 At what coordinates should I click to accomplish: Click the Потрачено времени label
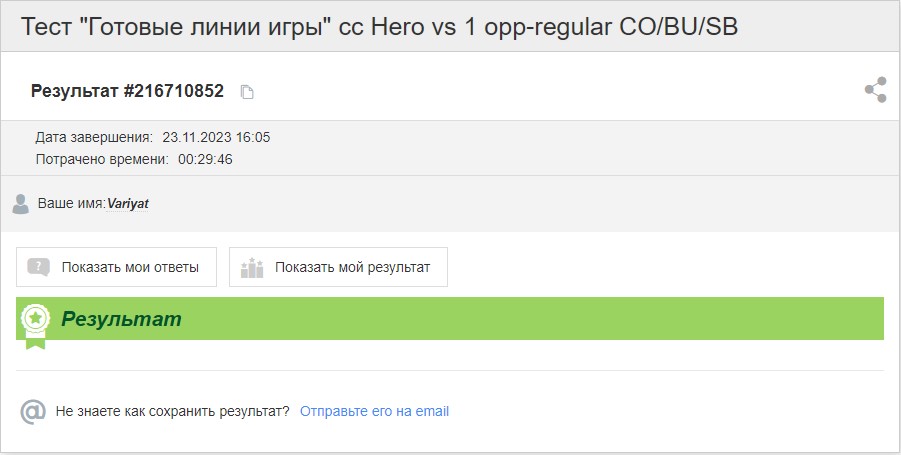coord(102,159)
